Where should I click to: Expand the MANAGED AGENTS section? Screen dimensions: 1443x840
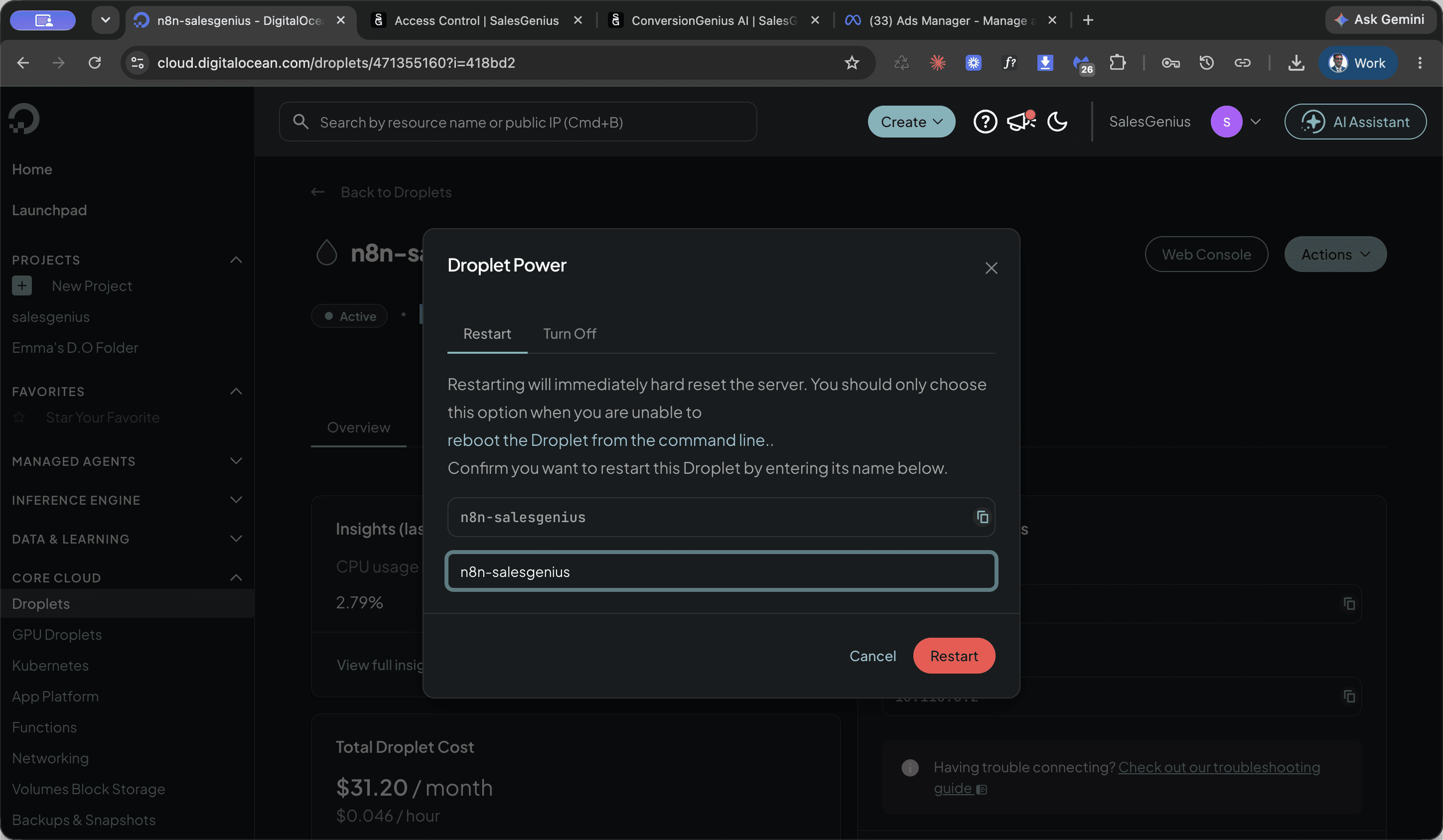pyautogui.click(x=236, y=461)
